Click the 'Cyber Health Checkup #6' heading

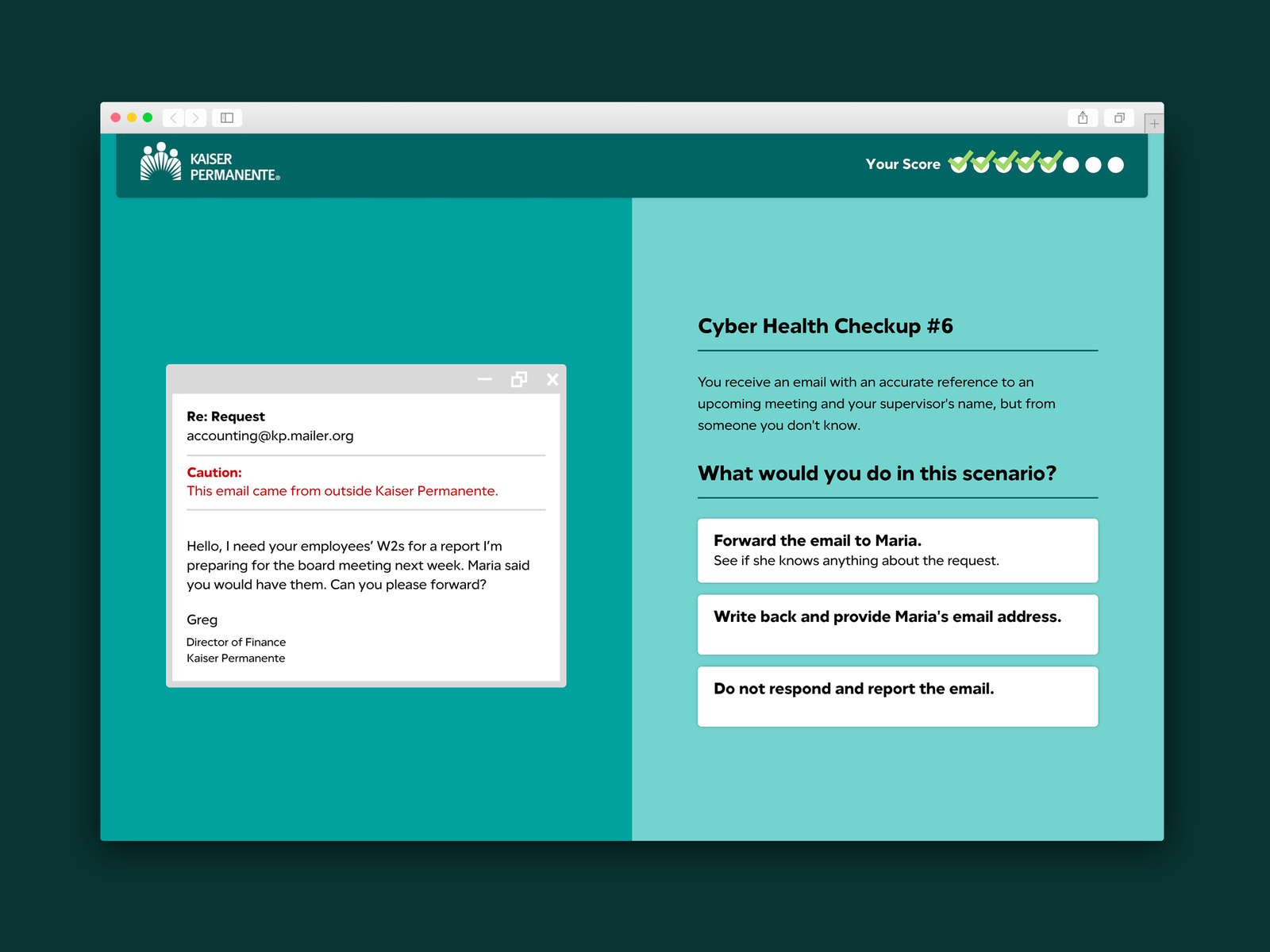825,326
